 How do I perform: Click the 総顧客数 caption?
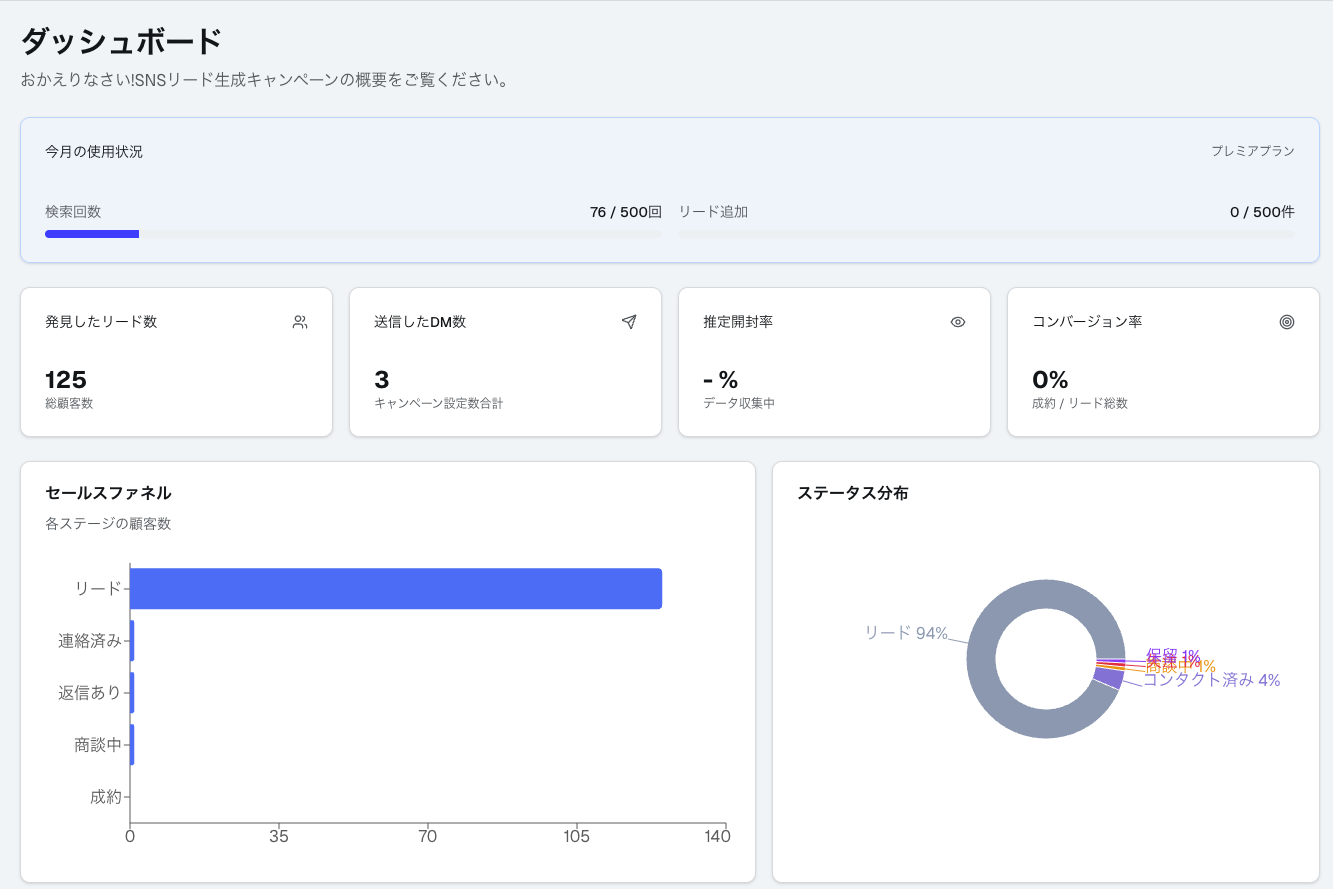69,403
